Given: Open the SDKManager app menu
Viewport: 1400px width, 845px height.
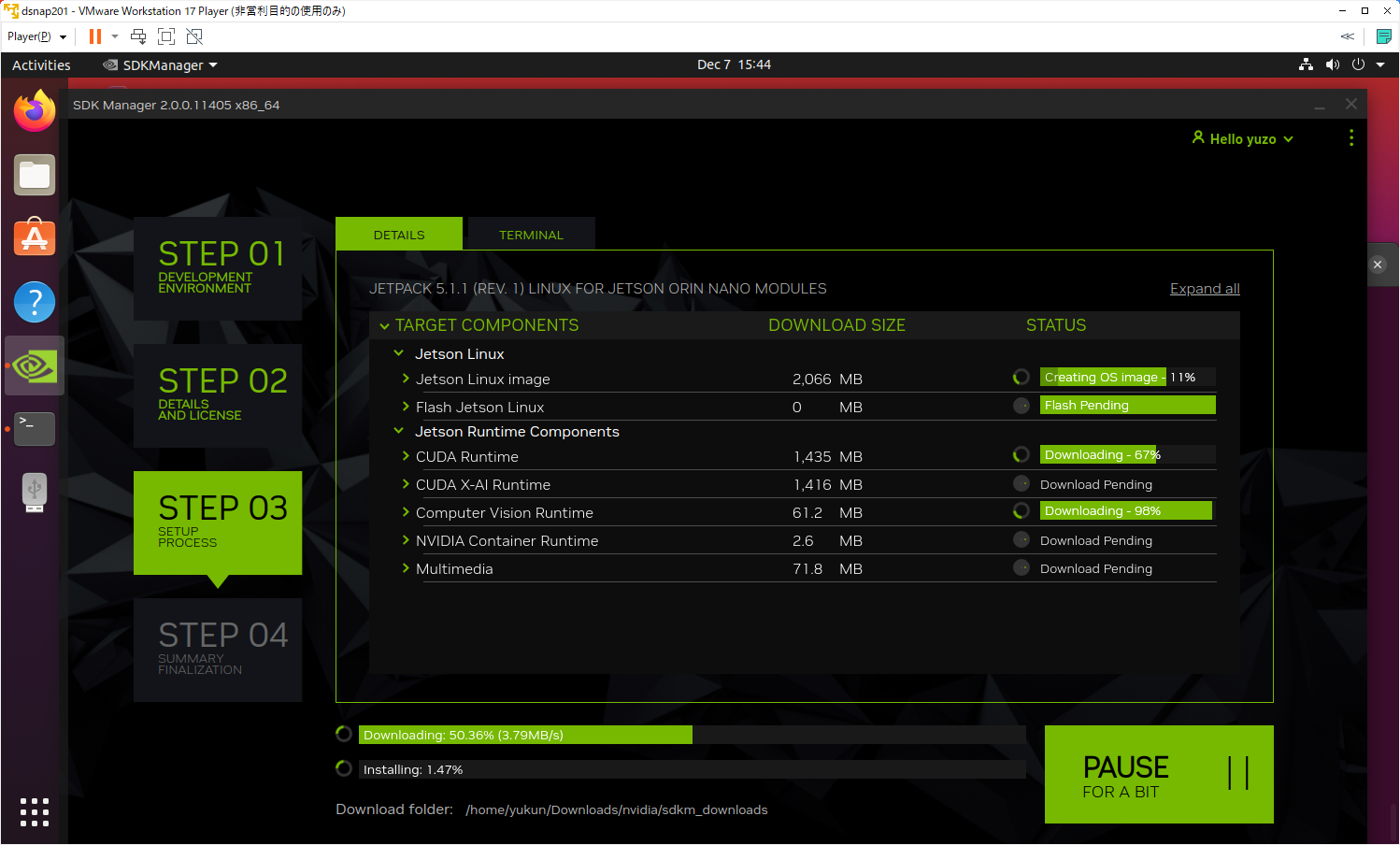Looking at the screenshot, I should (160, 64).
